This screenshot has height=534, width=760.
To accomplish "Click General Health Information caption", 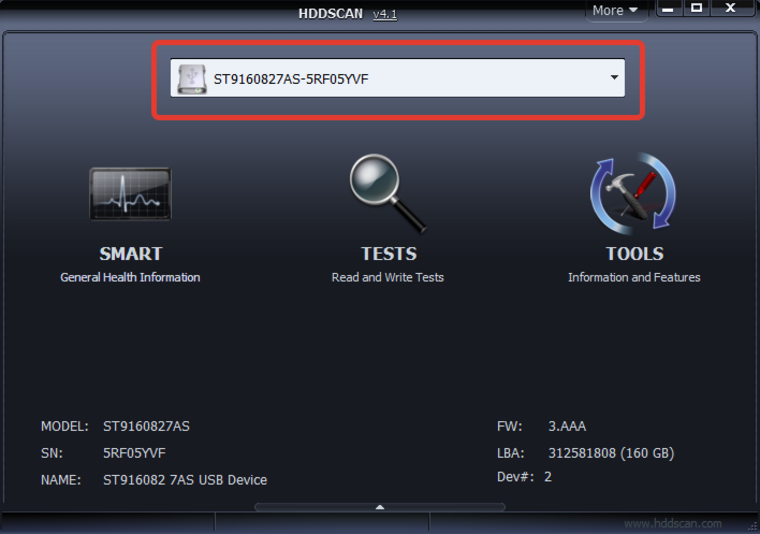I will coord(130,277).
